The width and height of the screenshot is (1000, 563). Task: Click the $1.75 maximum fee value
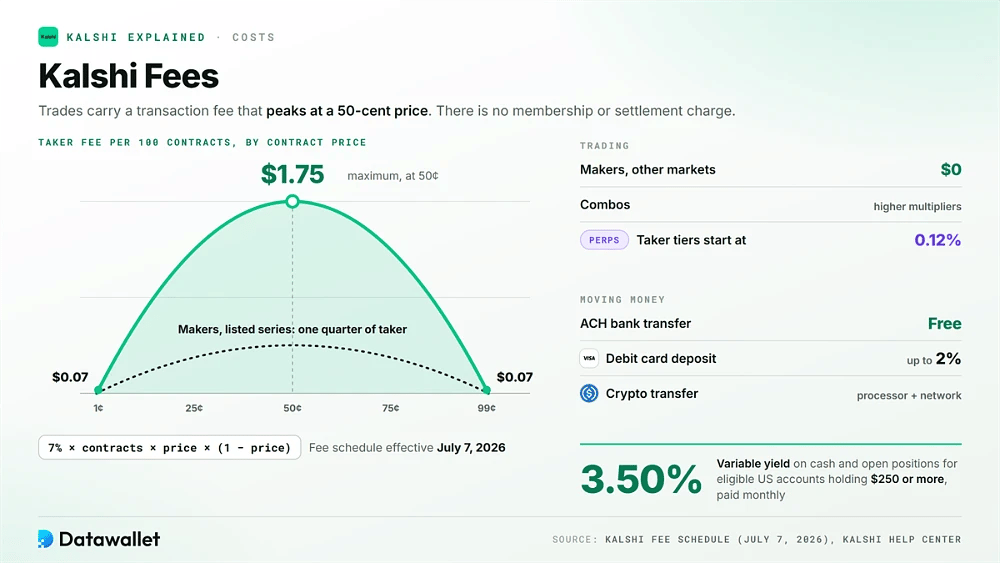coord(292,174)
